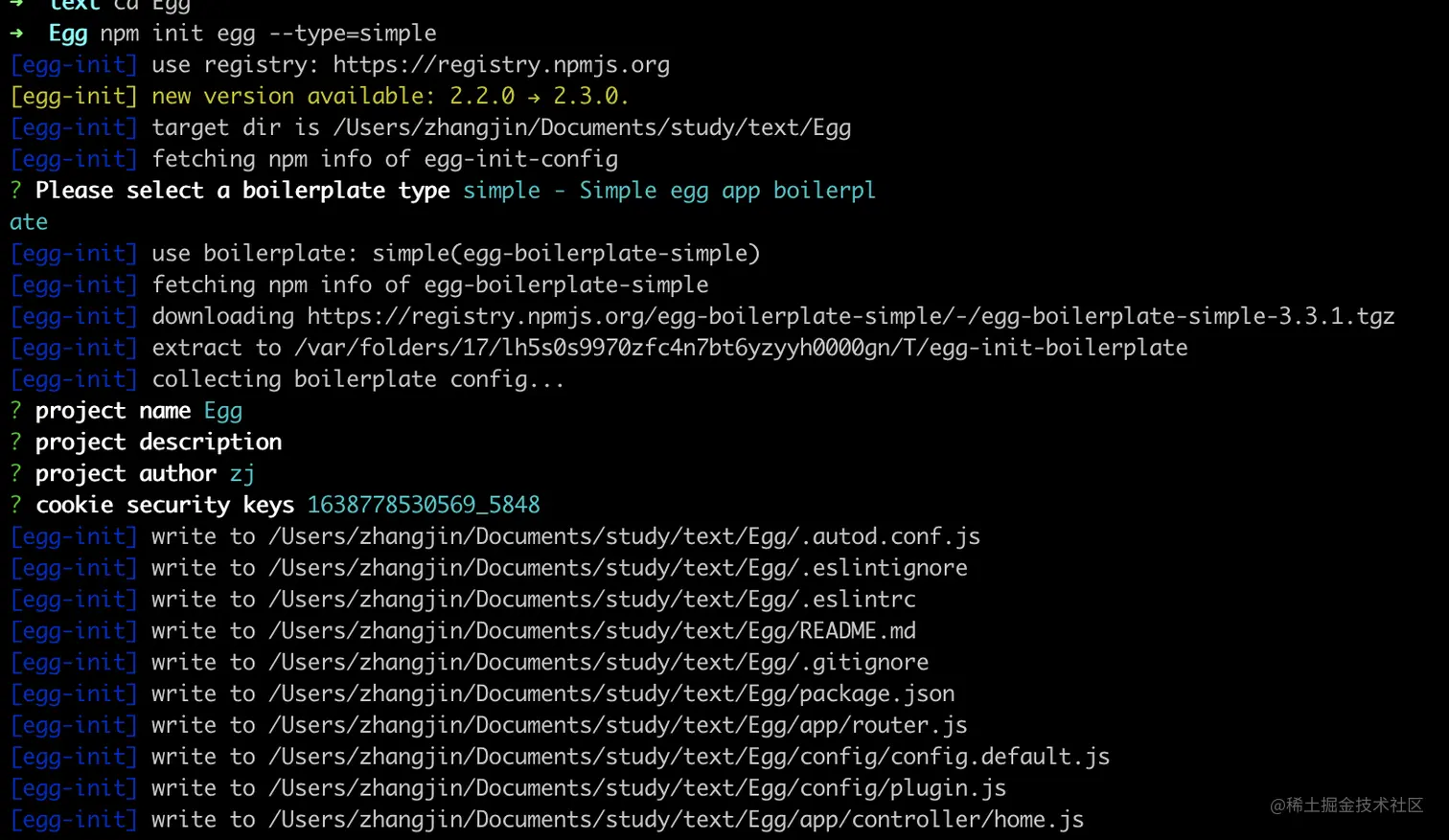Open the app/controller/home.js file path
Image resolution: width=1449 pixels, height=840 pixels.
click(x=676, y=820)
